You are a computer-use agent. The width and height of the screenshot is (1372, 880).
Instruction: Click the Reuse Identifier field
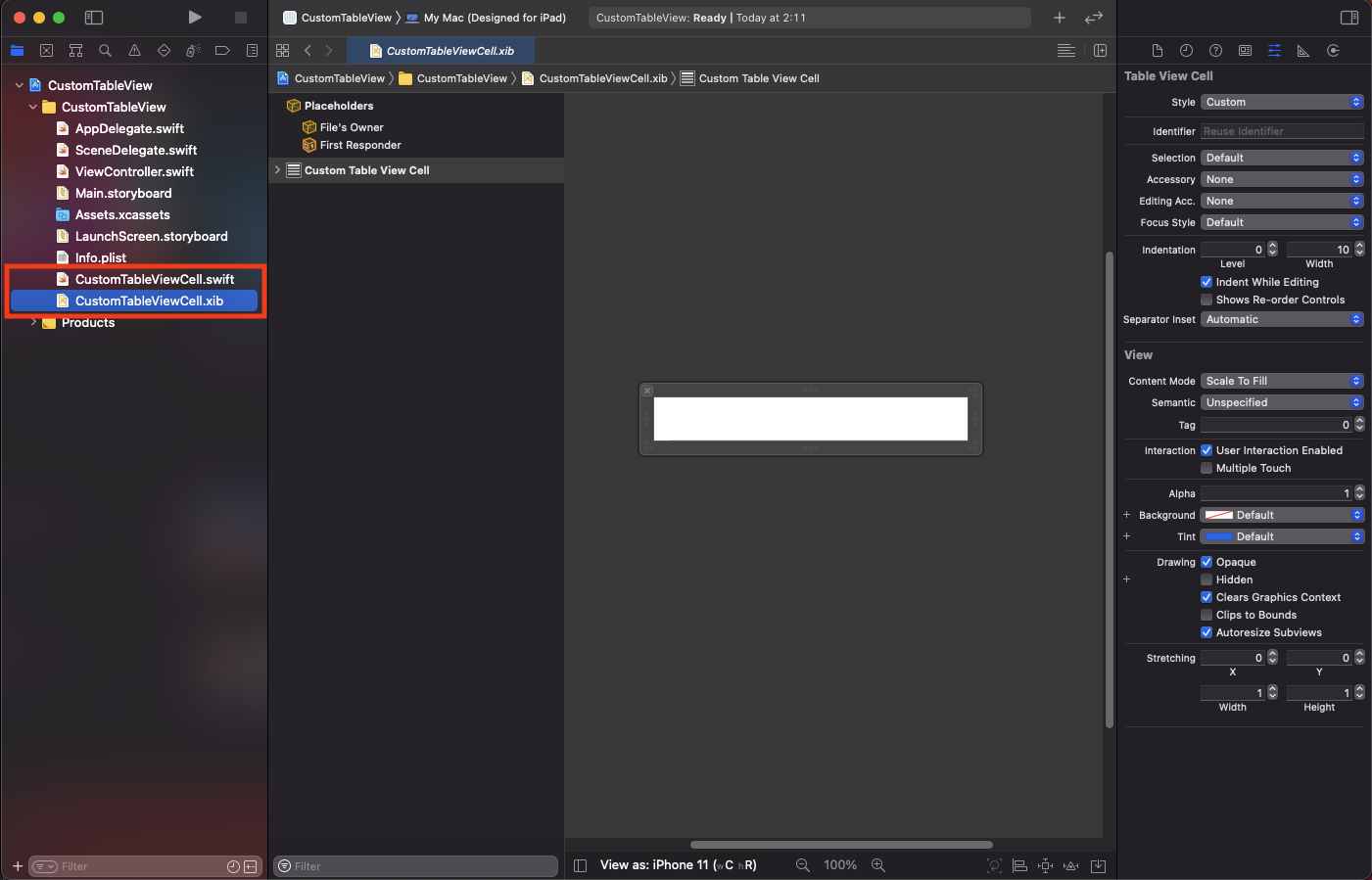[1282, 131]
